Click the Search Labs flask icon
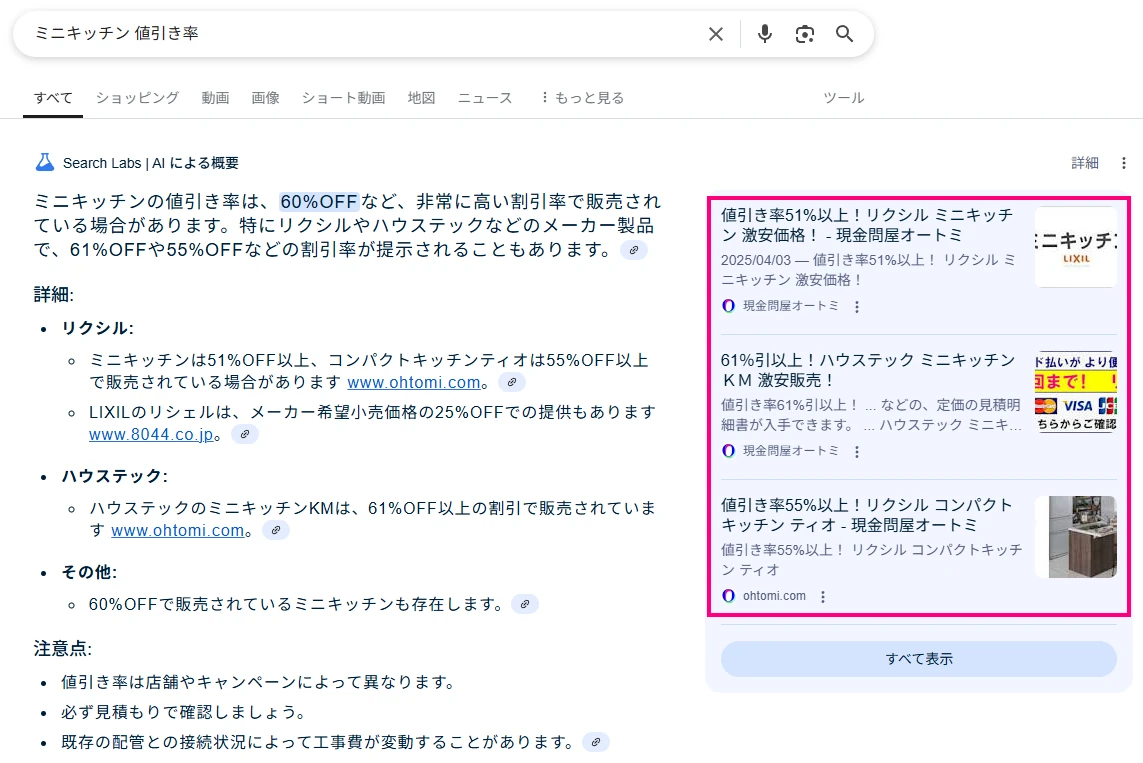 [45, 163]
